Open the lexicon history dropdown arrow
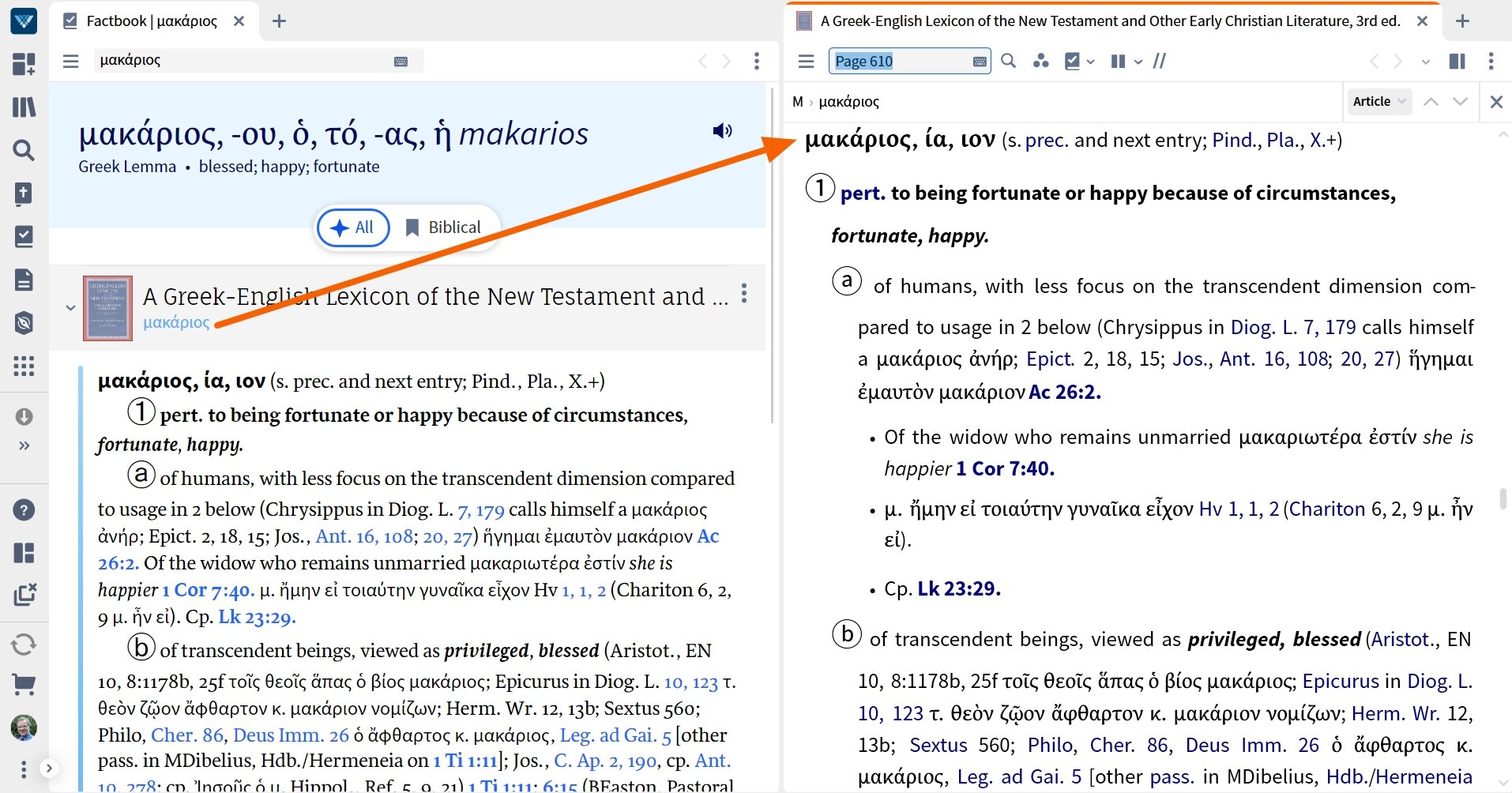This screenshot has width=1512, height=793. pyautogui.click(x=1425, y=62)
